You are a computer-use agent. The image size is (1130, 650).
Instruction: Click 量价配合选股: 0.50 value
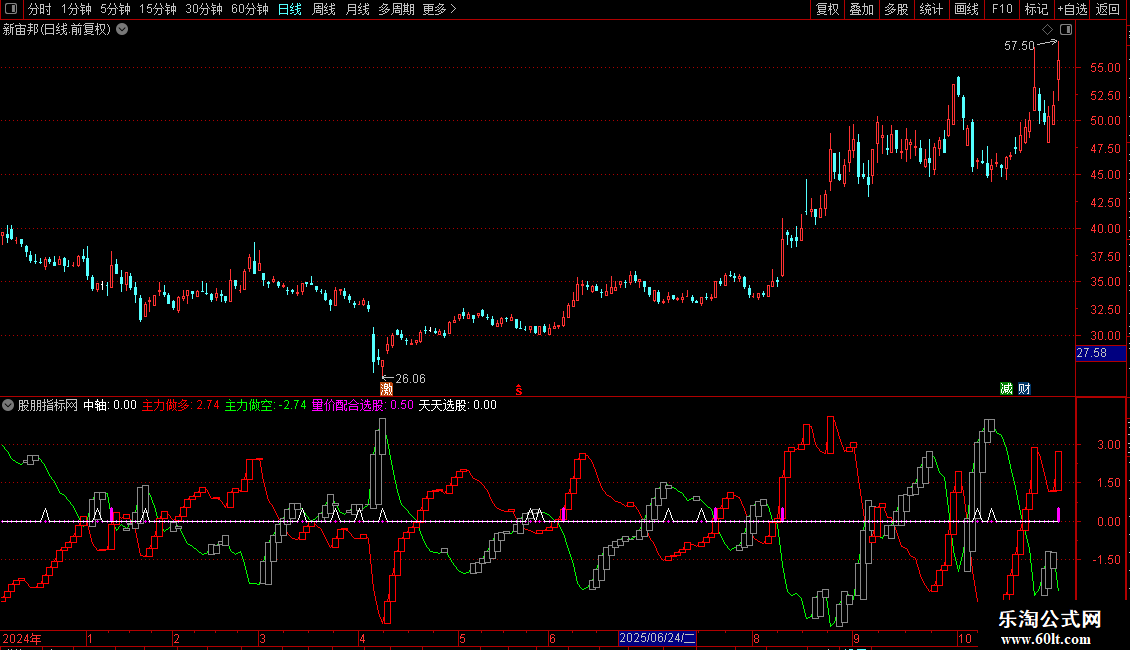pos(362,405)
